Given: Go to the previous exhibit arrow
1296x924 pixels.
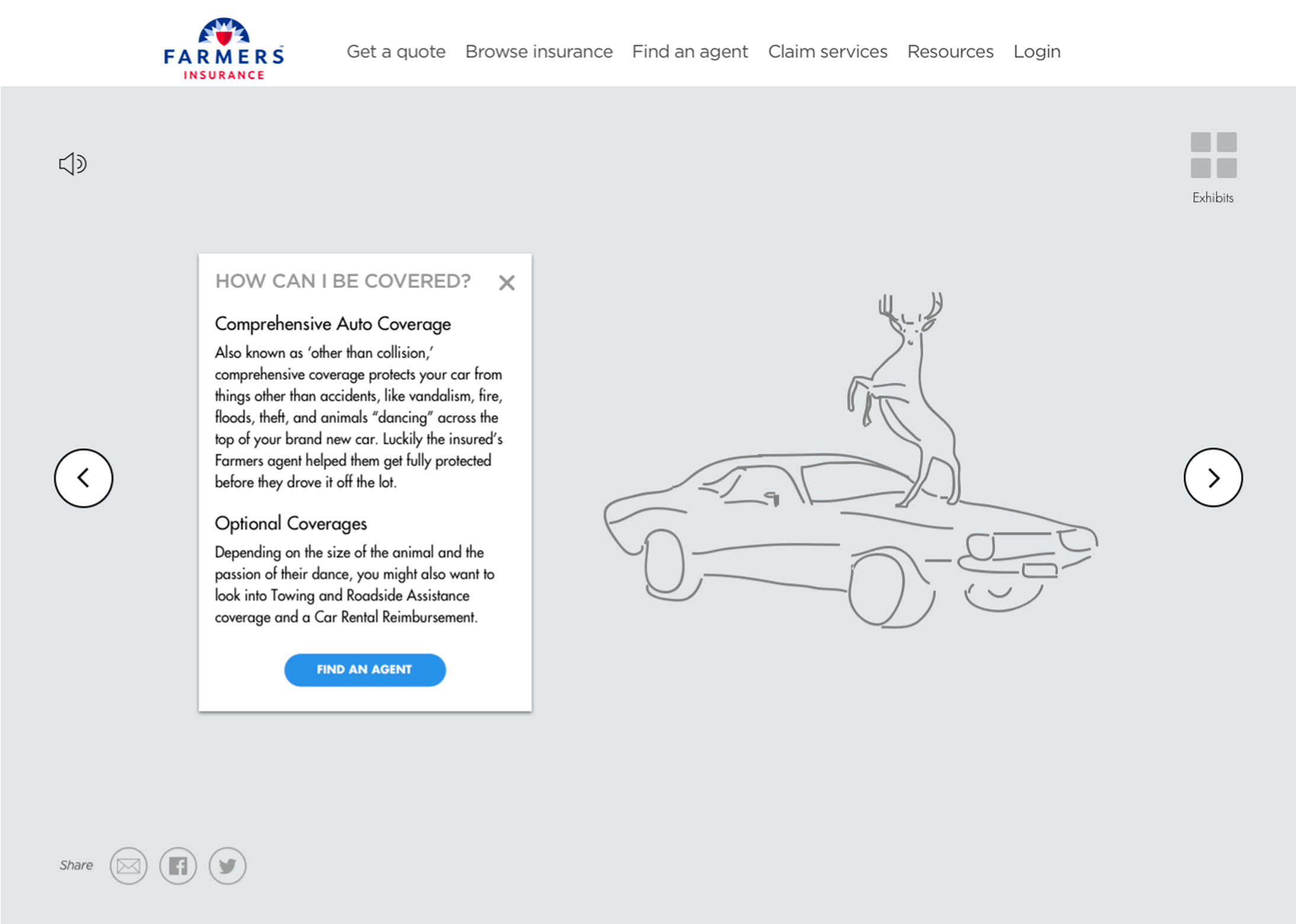Looking at the screenshot, I should [84, 478].
